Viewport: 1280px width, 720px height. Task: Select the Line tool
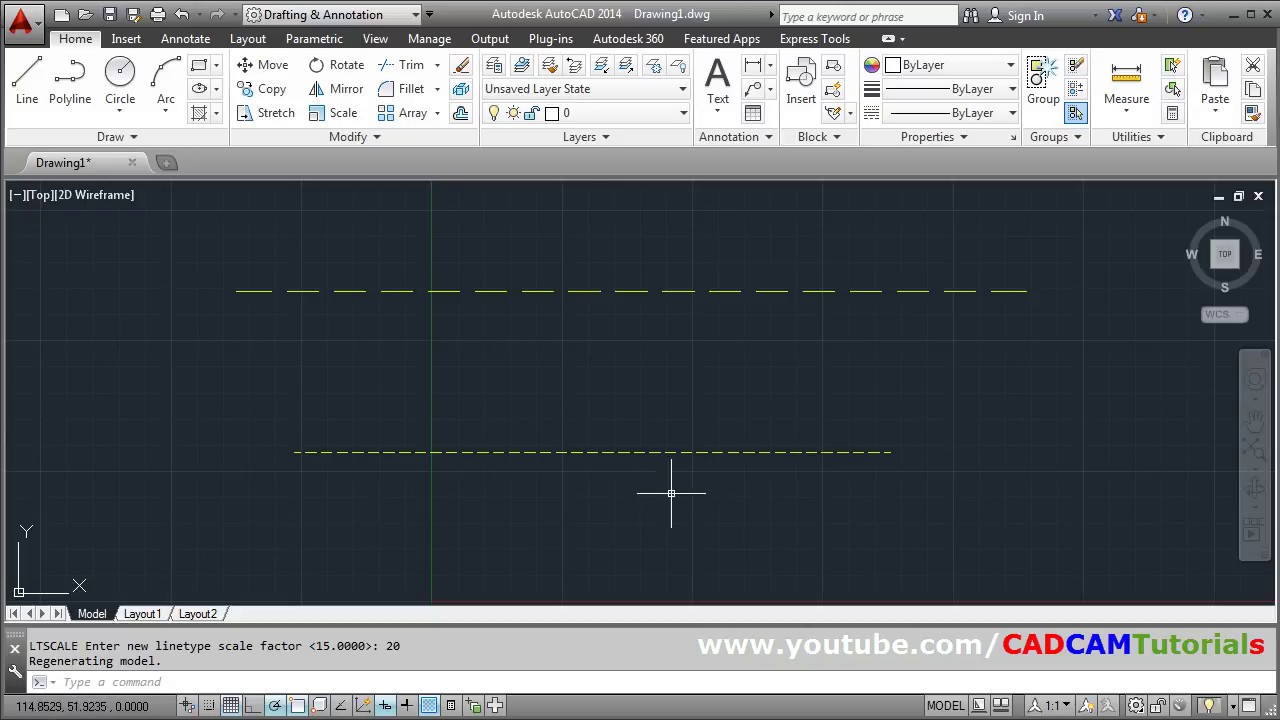tap(27, 80)
